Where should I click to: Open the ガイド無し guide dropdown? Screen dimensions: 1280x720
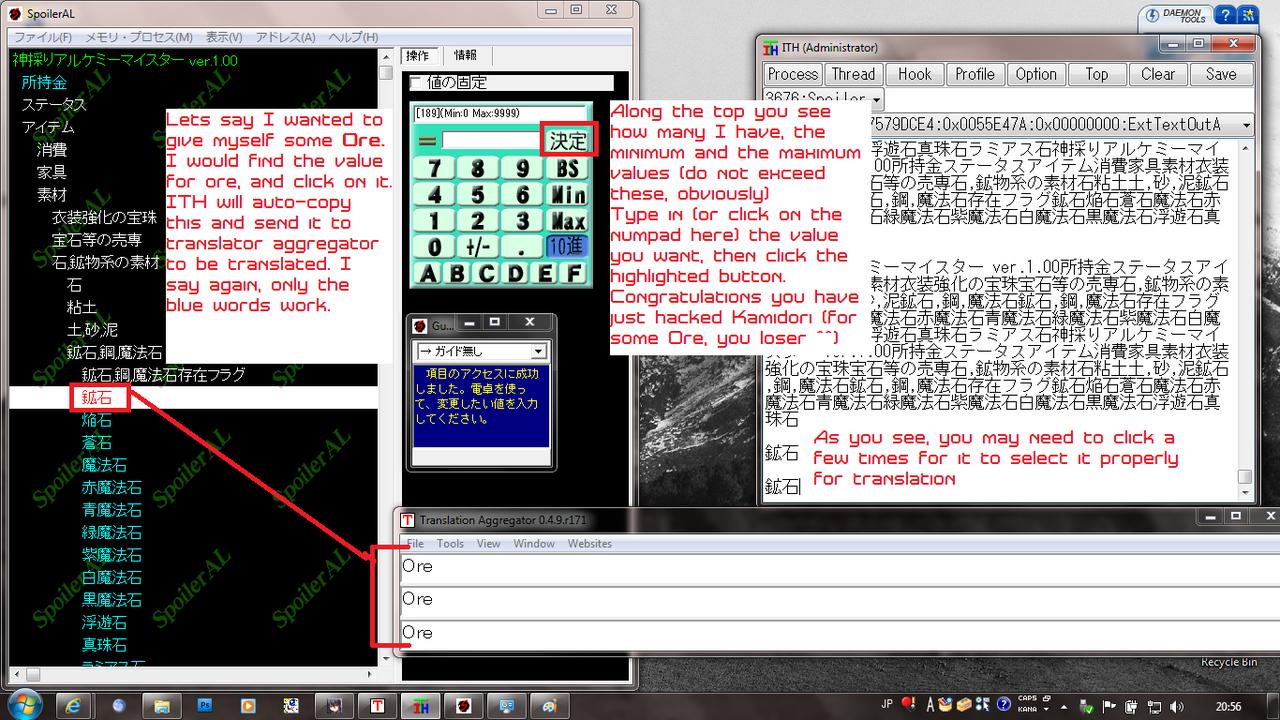click(539, 351)
